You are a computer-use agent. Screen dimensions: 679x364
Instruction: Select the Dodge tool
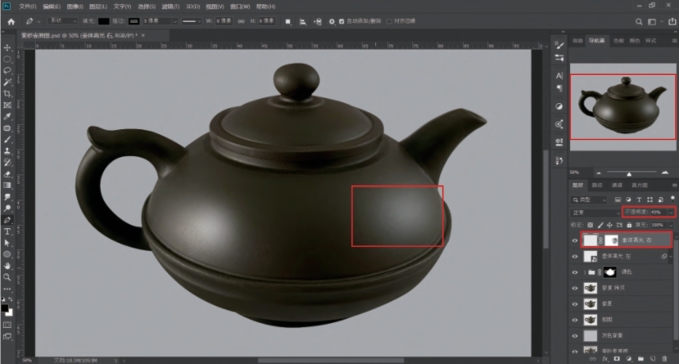click(x=7, y=209)
